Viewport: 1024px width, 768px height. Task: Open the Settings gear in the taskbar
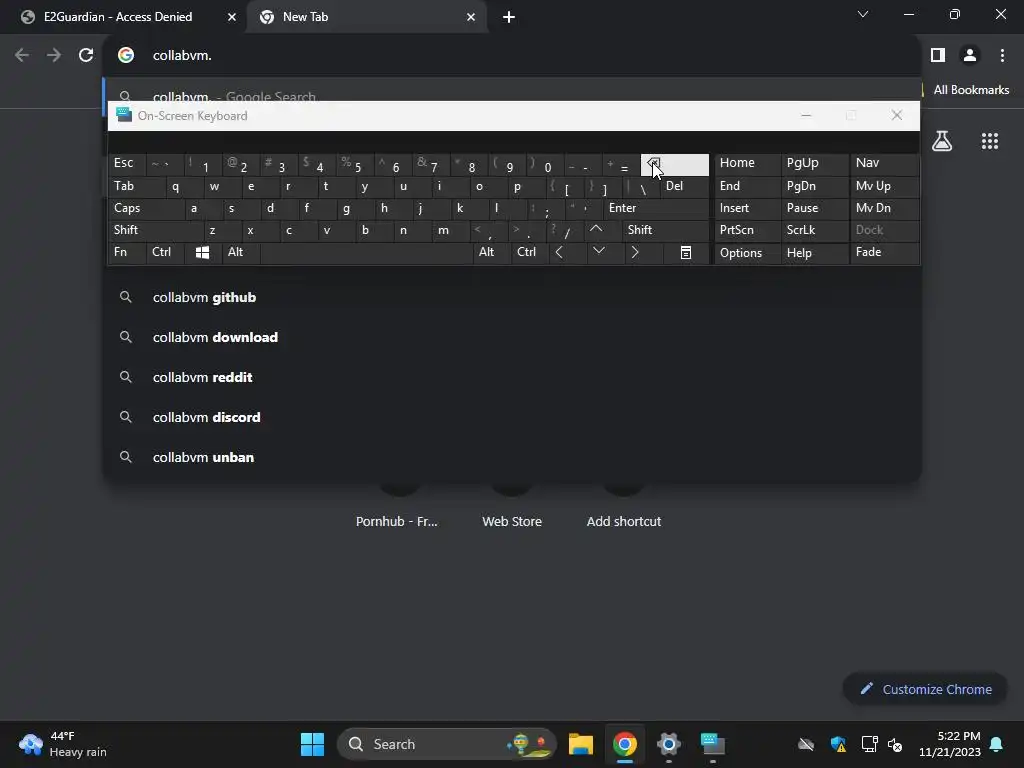669,744
